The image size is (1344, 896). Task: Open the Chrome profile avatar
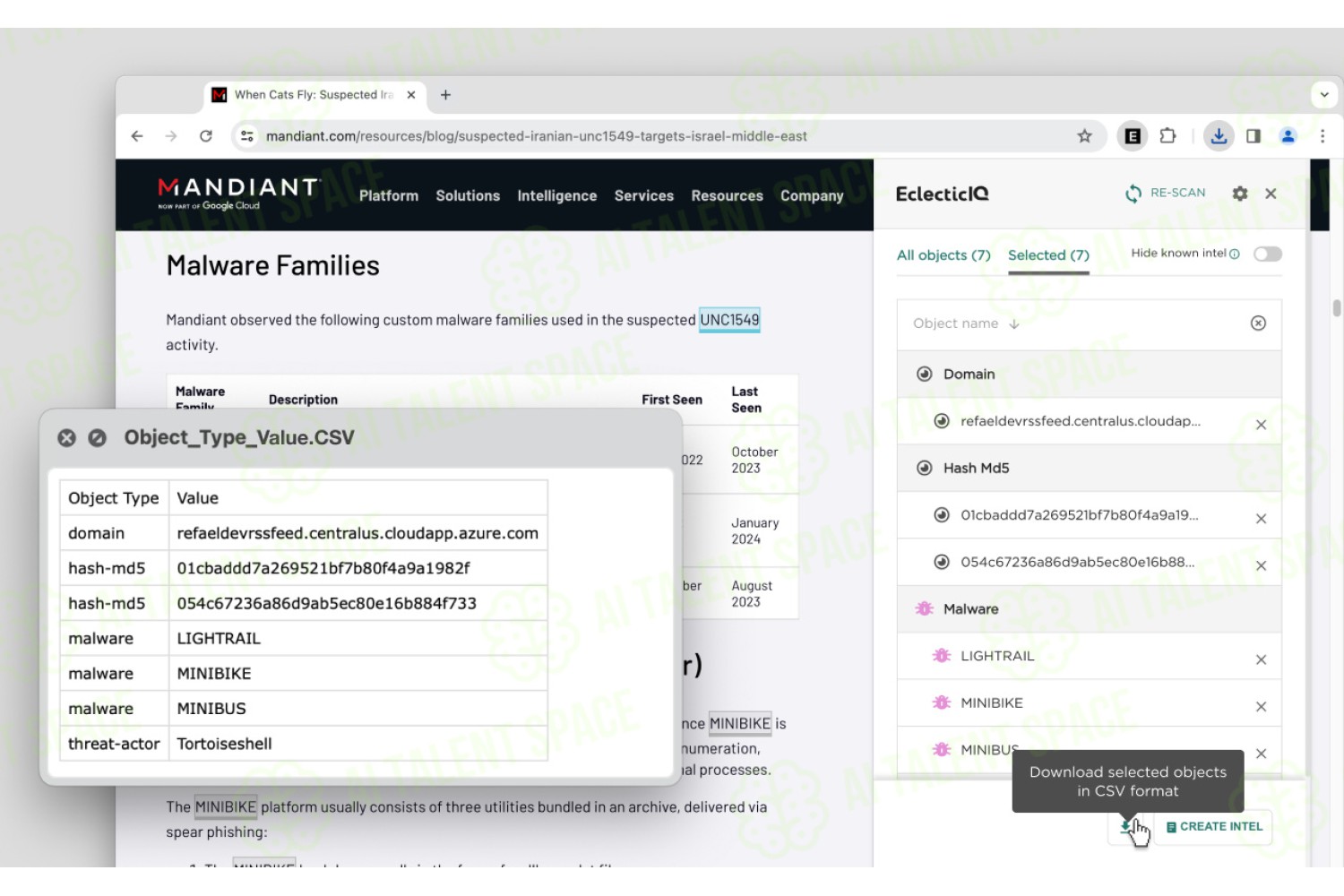pyautogui.click(x=1288, y=136)
